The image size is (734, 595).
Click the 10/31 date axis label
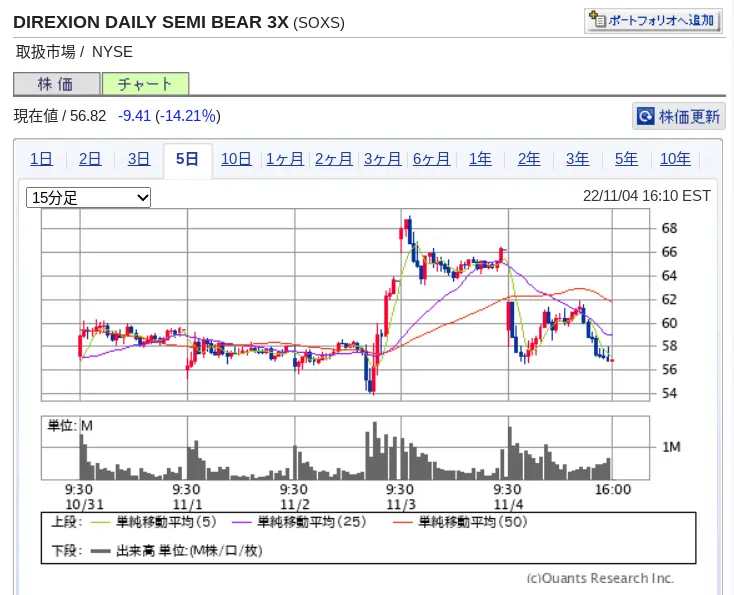85,505
